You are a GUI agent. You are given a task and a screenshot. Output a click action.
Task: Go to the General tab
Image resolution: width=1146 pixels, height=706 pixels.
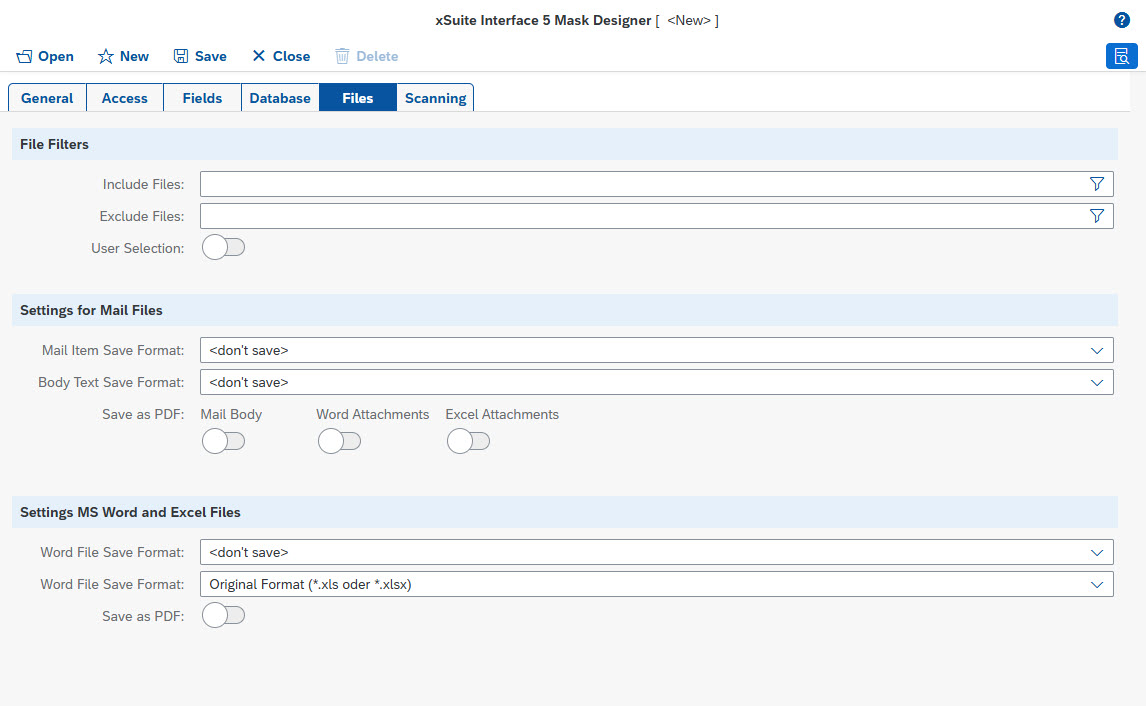coord(47,98)
